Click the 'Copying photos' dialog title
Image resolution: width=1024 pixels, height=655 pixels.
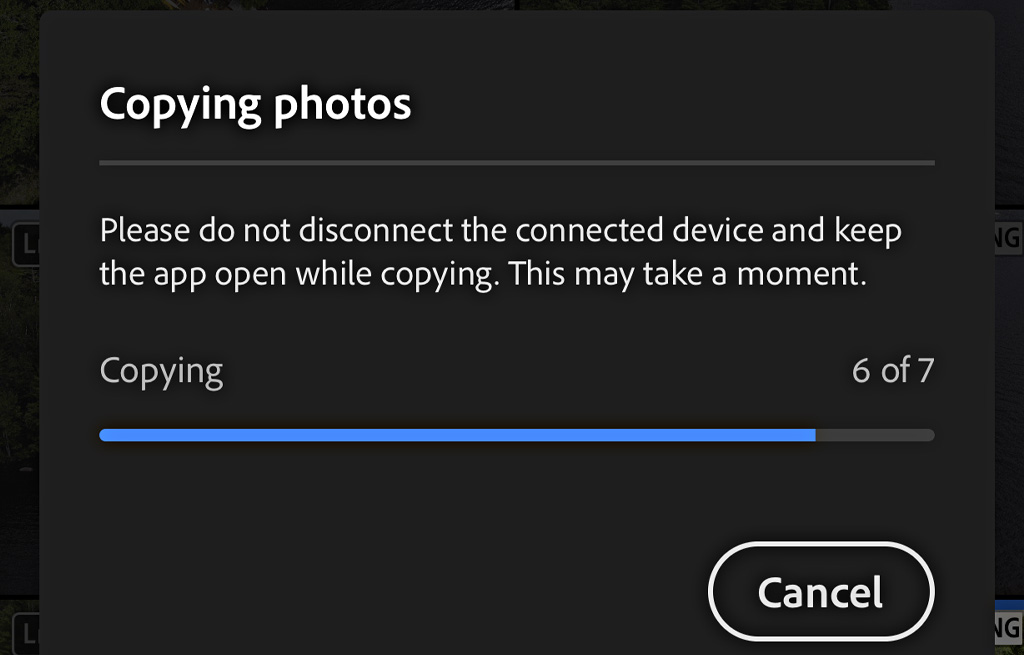point(253,104)
